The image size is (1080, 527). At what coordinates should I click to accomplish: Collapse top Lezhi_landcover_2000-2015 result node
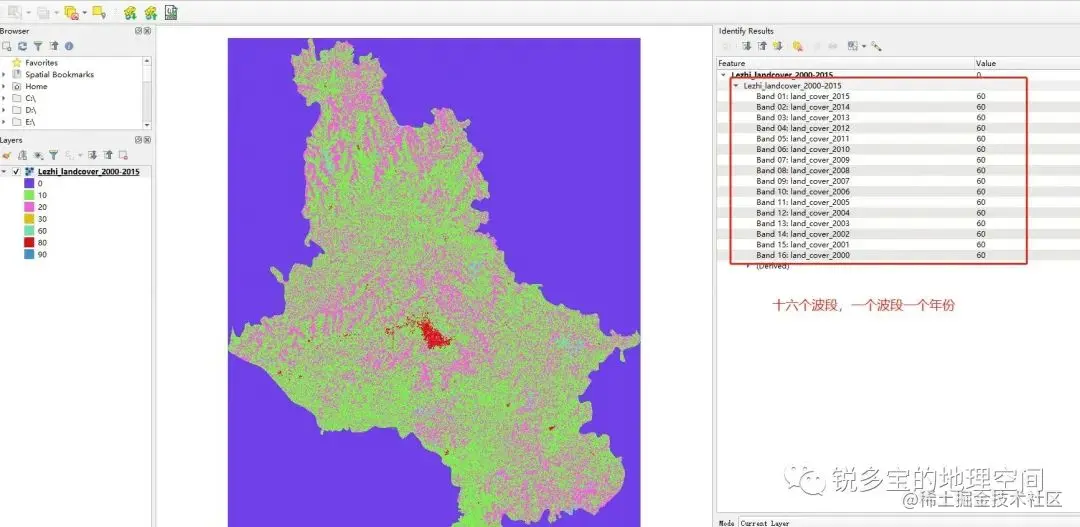723,74
